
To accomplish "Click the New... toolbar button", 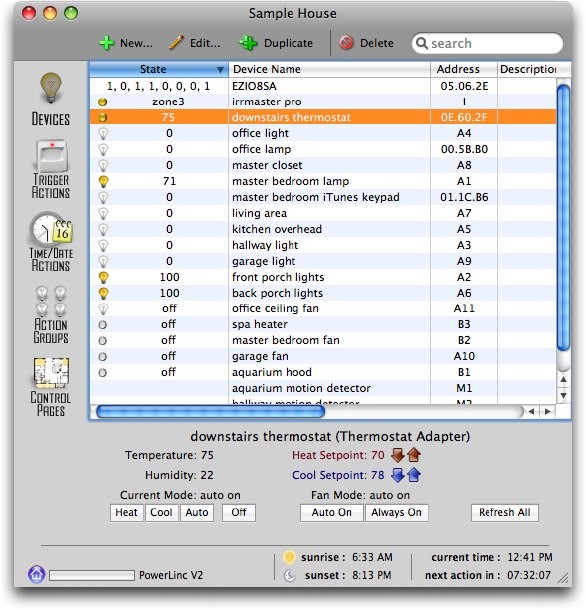I will [126, 43].
